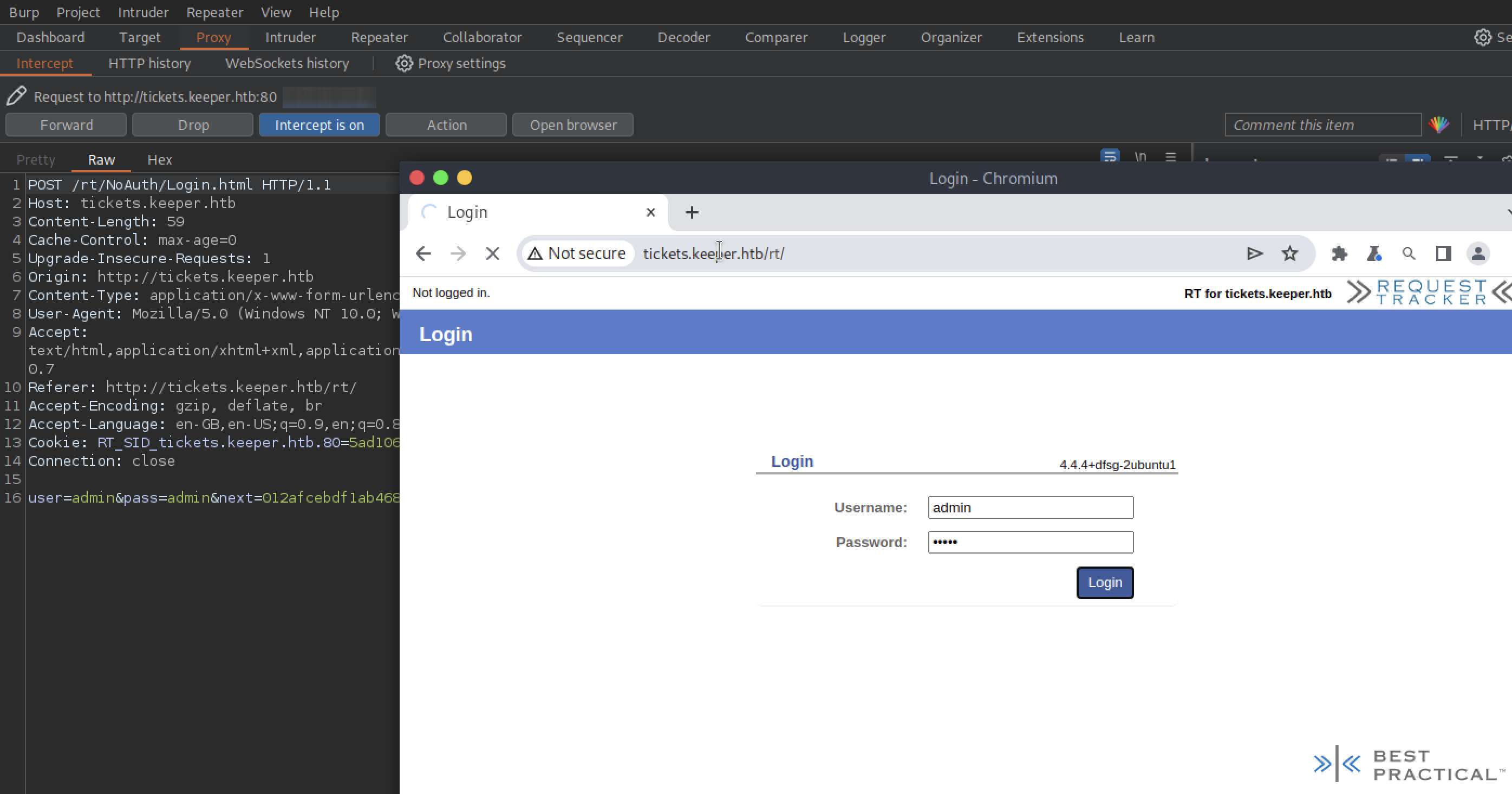Open Chromium extensions puzzle icon
This screenshot has width=1512, height=794.
click(1339, 253)
